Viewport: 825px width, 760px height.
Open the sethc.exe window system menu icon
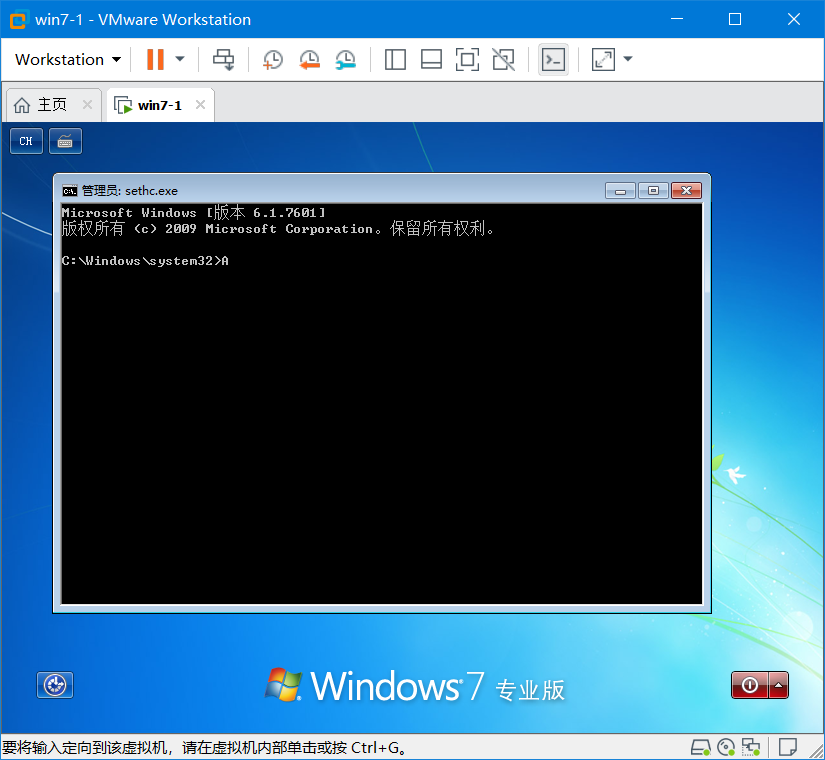pyautogui.click(x=69, y=191)
